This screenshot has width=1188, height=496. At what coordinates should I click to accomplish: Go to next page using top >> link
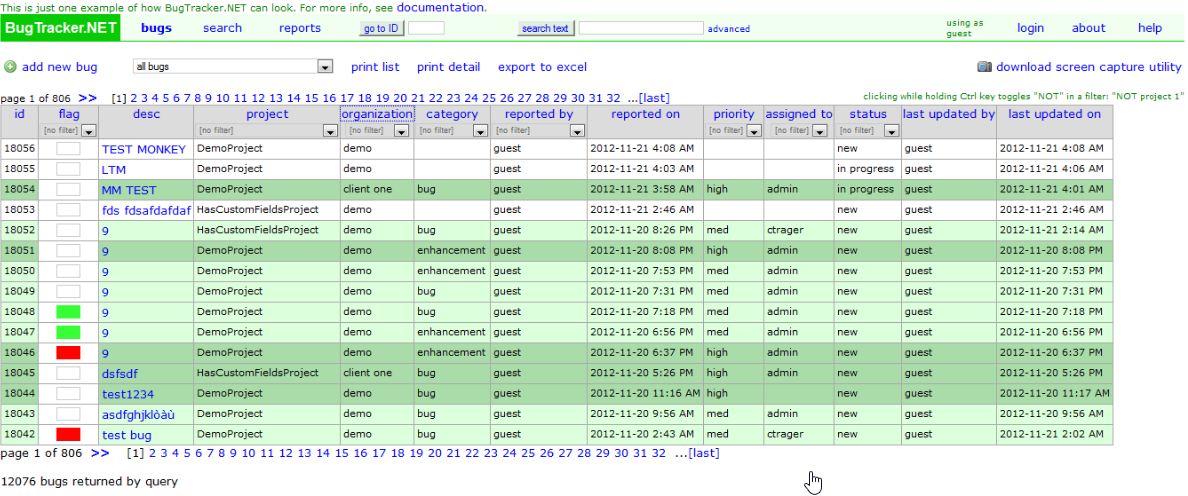coord(87,98)
